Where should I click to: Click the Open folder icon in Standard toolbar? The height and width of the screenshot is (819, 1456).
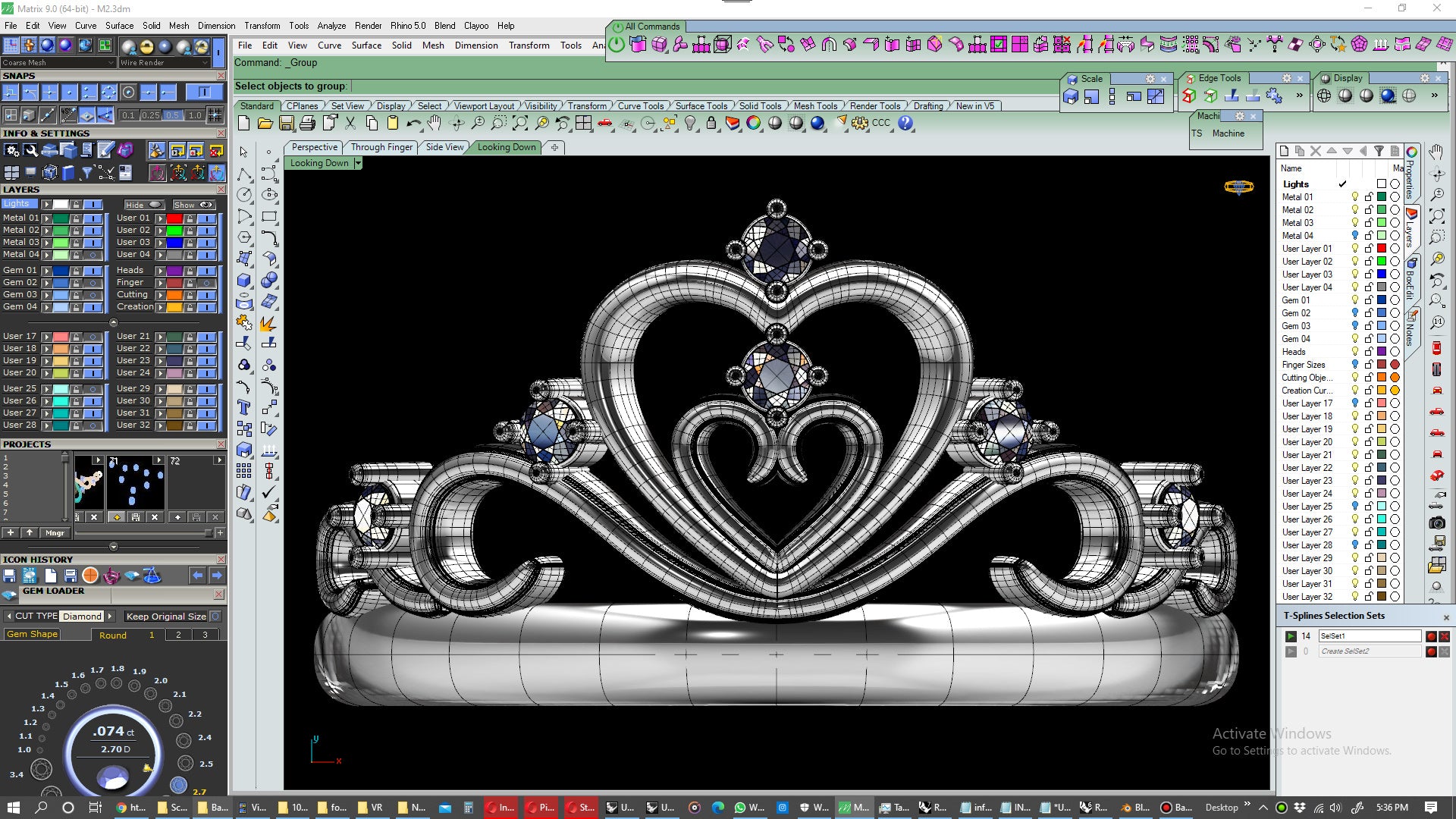coord(265,123)
